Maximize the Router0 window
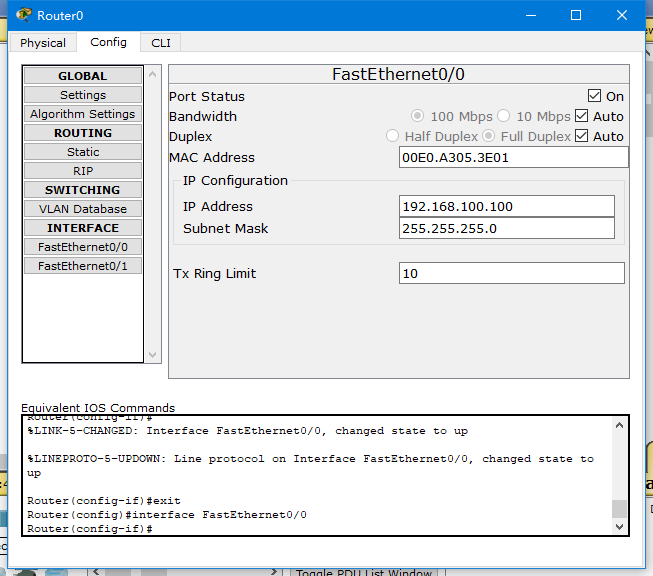This screenshot has width=653, height=576. (576, 15)
